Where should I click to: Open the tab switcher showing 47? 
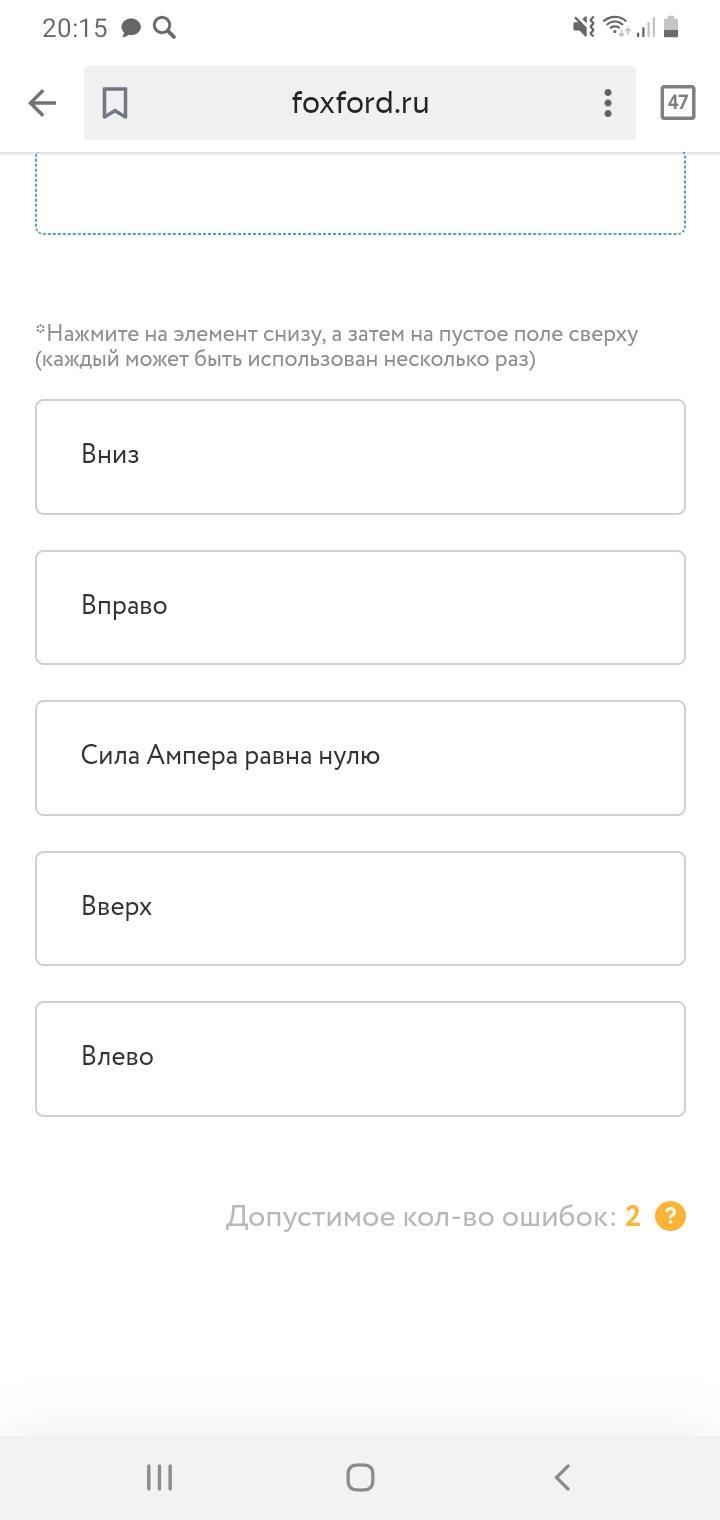(677, 102)
